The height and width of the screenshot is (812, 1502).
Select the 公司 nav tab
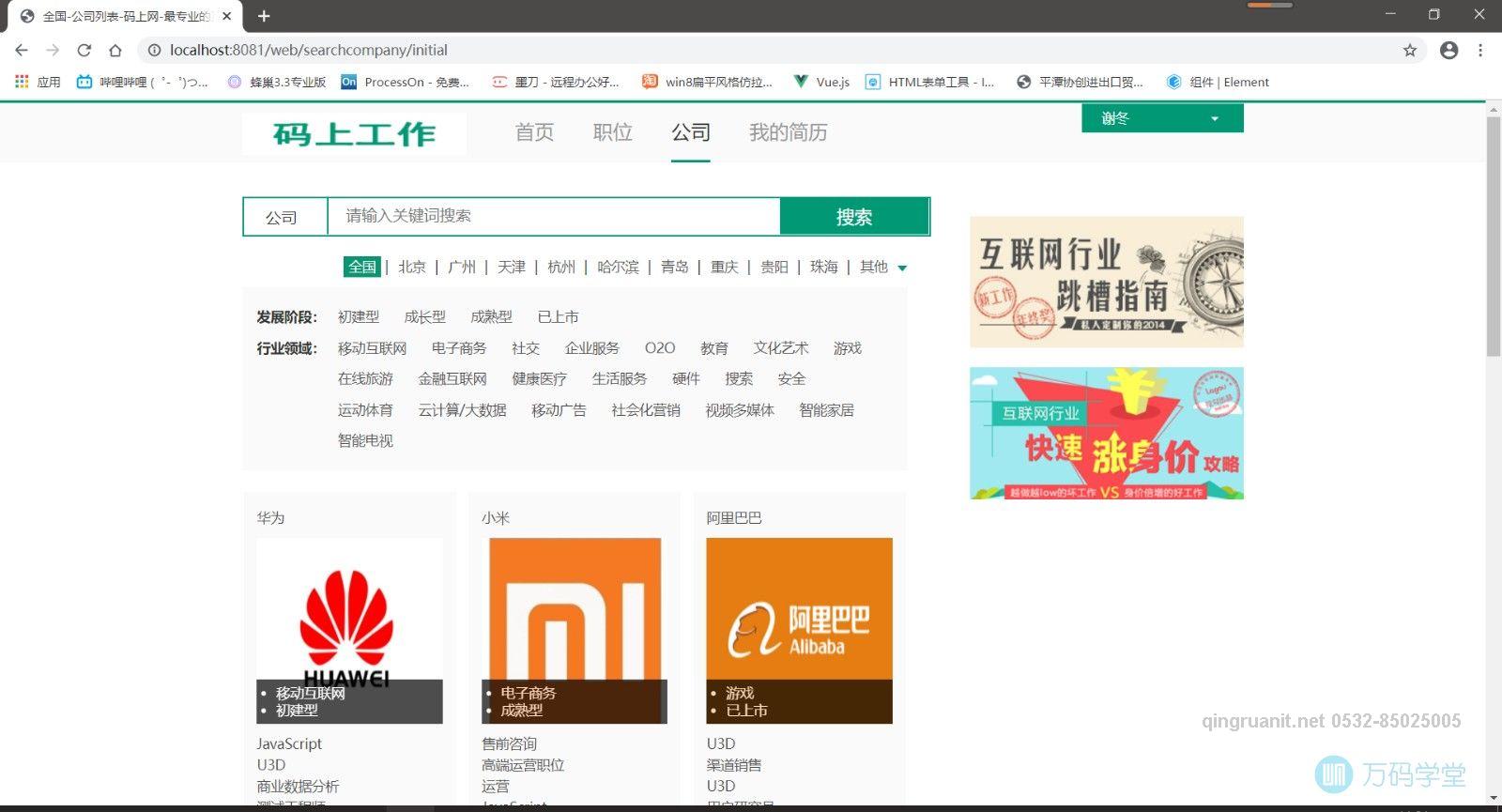point(690,132)
